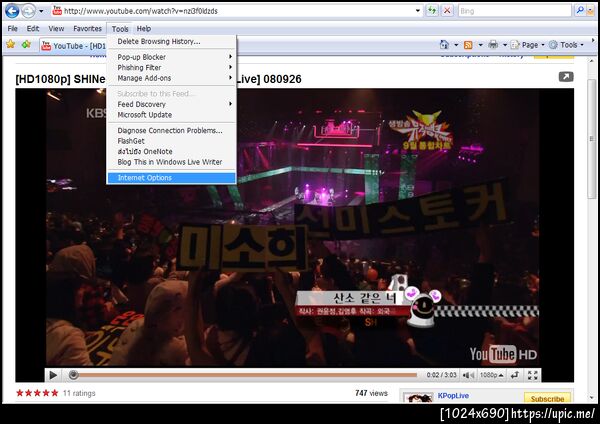This screenshot has width=600, height=424.
Task: Select Microsoft Update in Tools menu
Action: point(171,115)
